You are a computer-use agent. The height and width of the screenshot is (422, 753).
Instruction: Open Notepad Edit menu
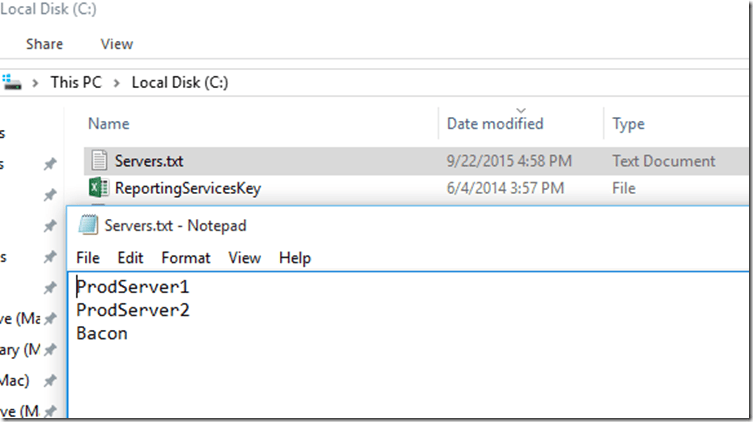130,258
